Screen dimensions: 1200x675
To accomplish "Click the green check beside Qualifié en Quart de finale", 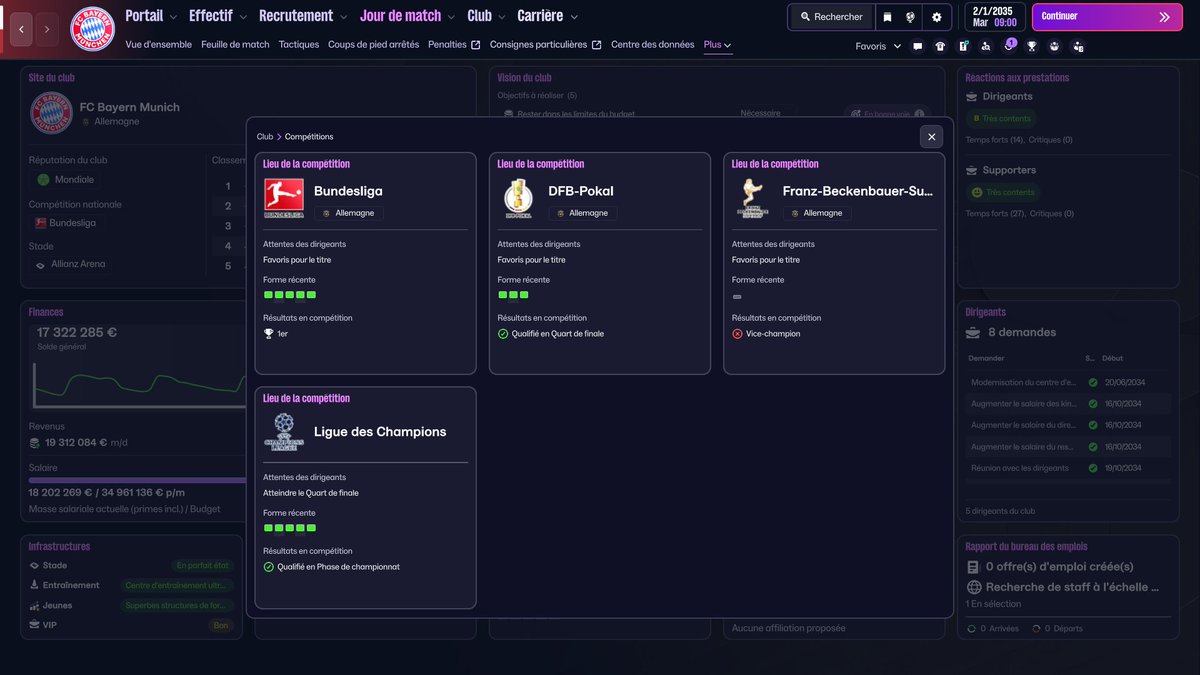I will tap(503, 334).
